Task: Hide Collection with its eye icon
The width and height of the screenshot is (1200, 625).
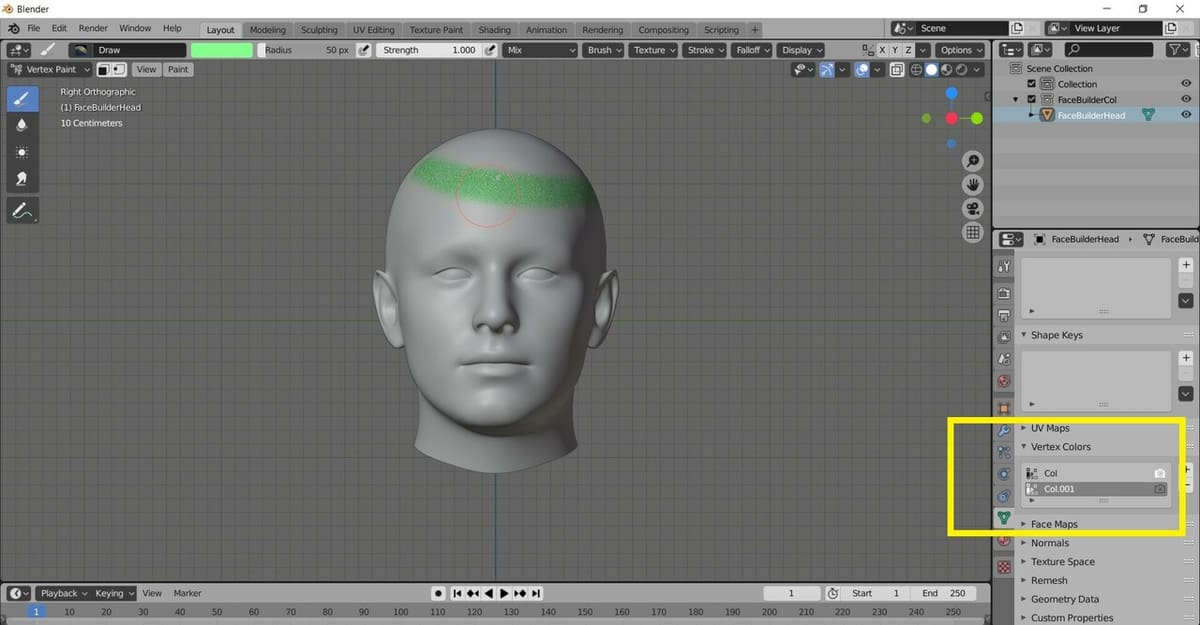Action: point(1186,84)
